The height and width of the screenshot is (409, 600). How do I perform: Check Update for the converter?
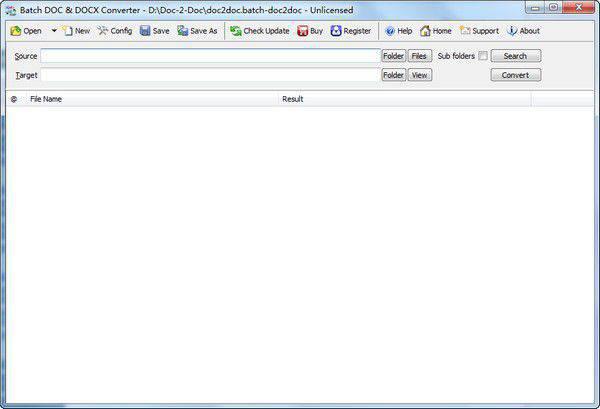260,31
